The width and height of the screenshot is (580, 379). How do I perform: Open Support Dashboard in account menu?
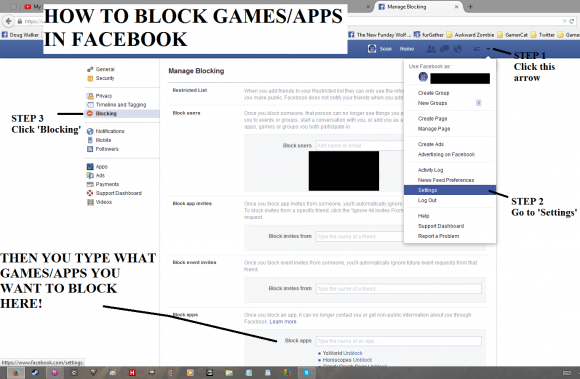point(441,226)
